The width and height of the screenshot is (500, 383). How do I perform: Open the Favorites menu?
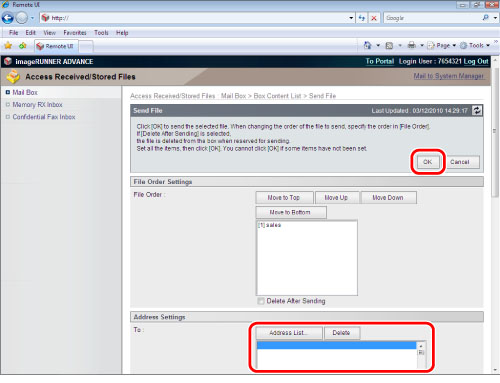click(x=75, y=33)
